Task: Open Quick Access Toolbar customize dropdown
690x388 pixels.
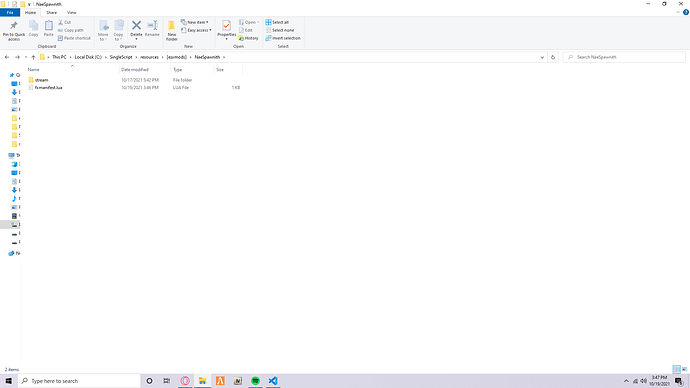Action: point(29,4)
